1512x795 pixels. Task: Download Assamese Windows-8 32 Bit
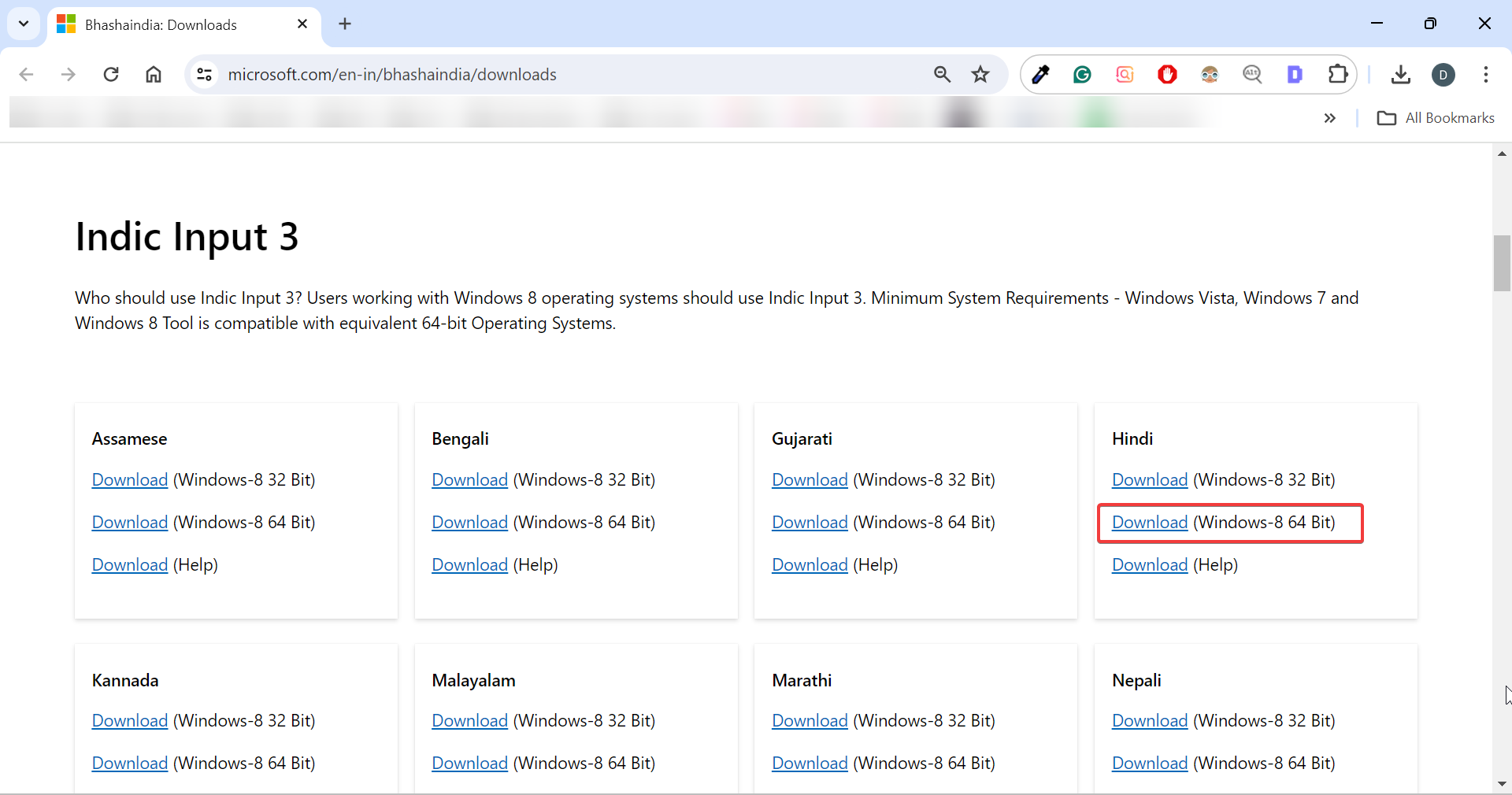[130, 480]
